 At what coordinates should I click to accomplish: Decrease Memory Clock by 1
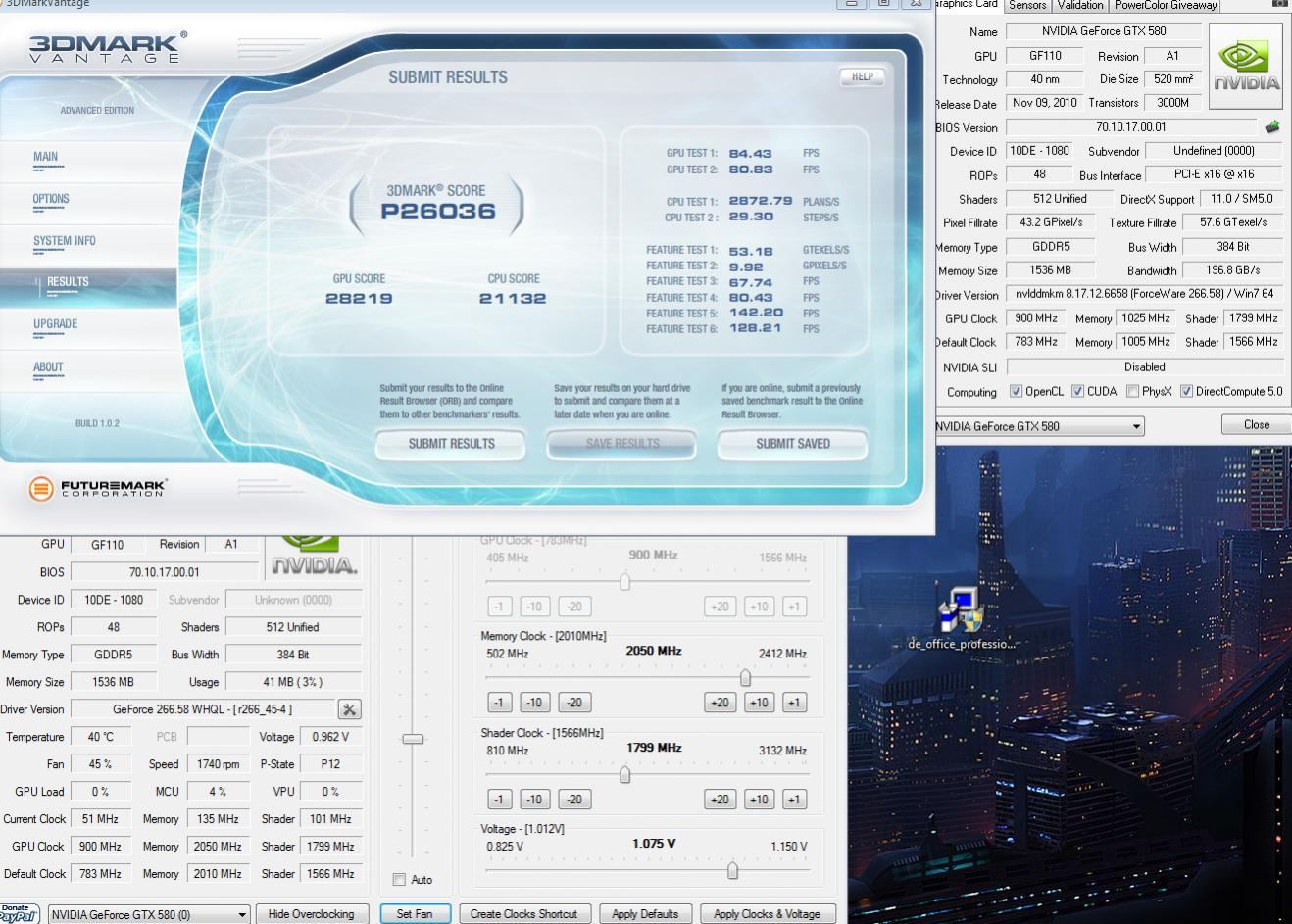coord(499,703)
